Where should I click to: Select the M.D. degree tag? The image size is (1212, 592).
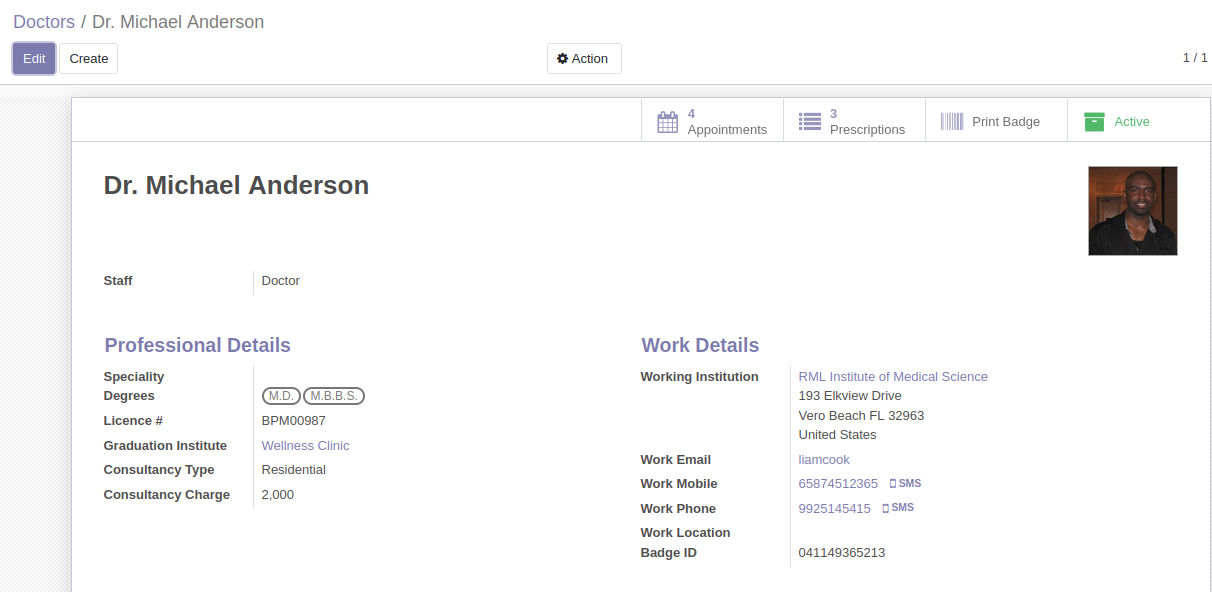[x=281, y=395]
